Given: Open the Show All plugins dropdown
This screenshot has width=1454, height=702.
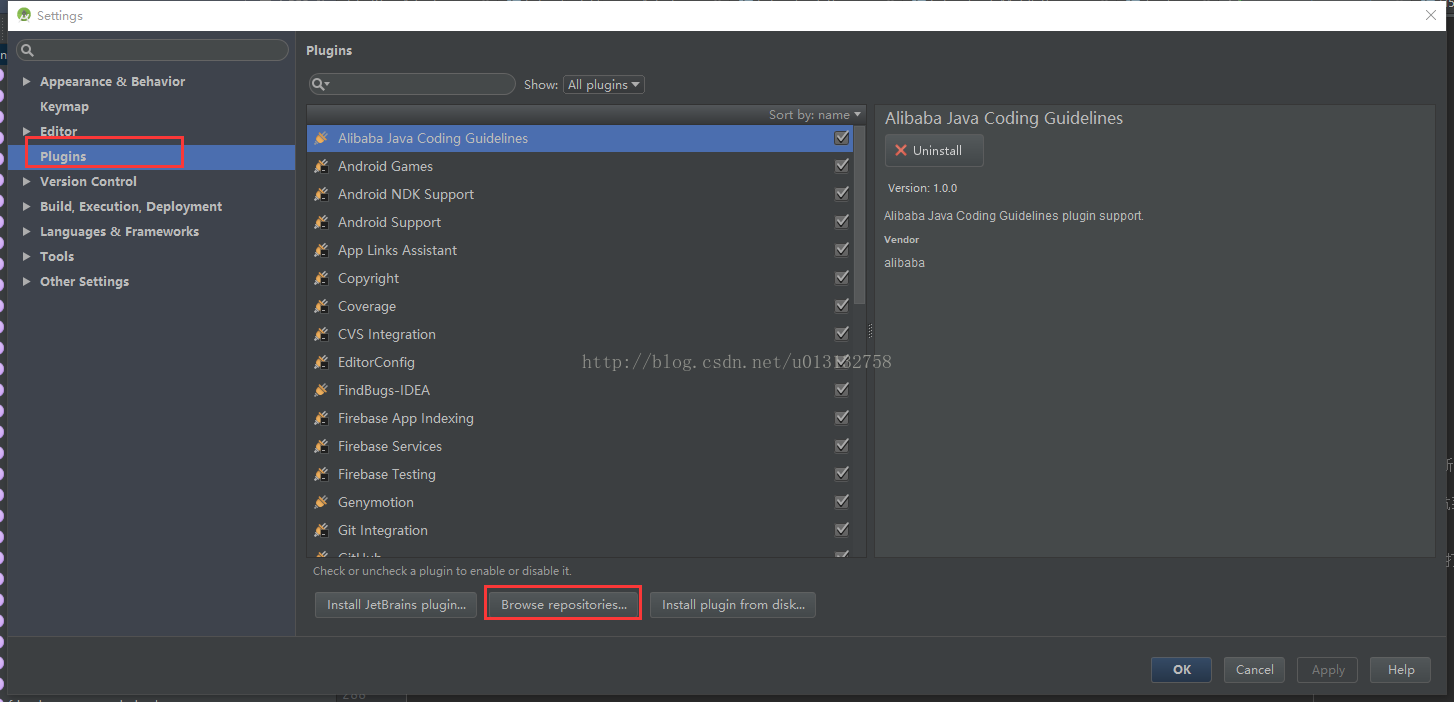Looking at the screenshot, I should coord(604,85).
